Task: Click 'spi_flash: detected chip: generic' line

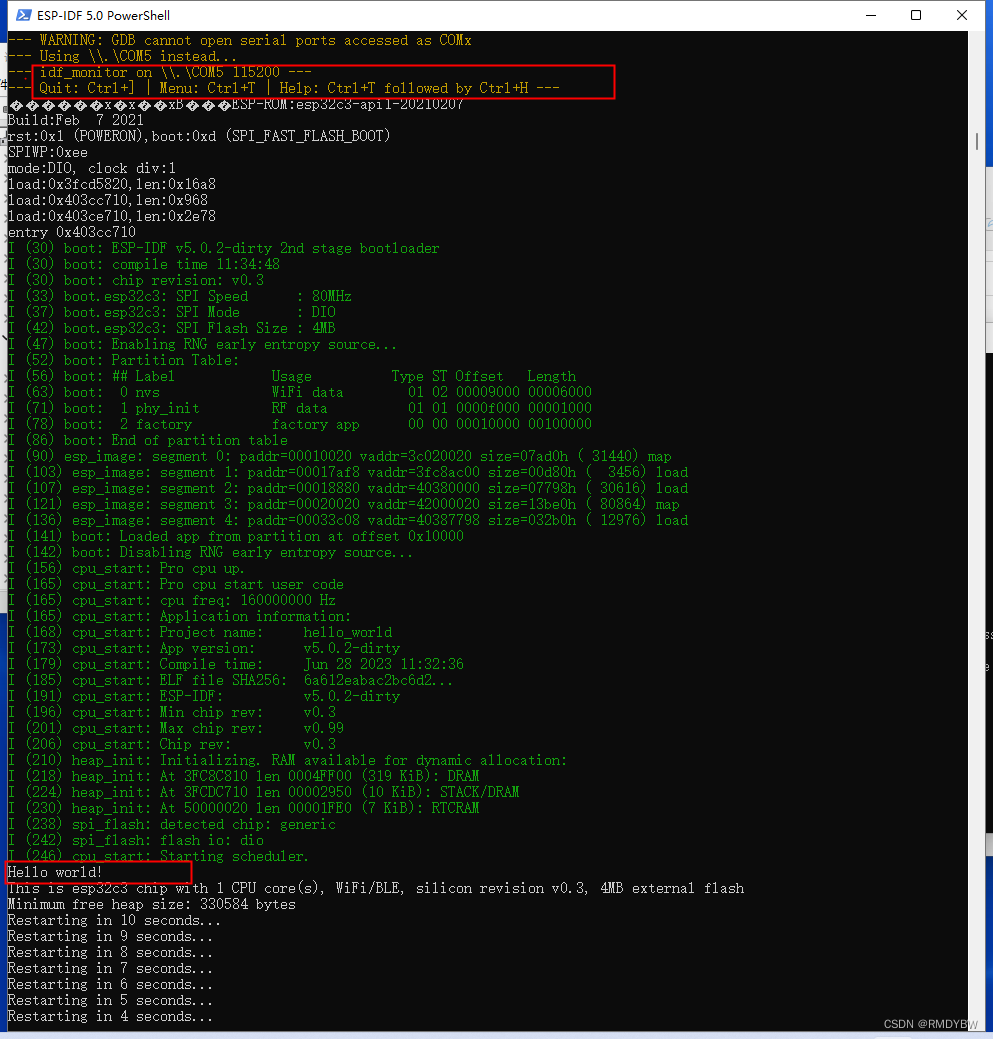Action: (x=172, y=824)
